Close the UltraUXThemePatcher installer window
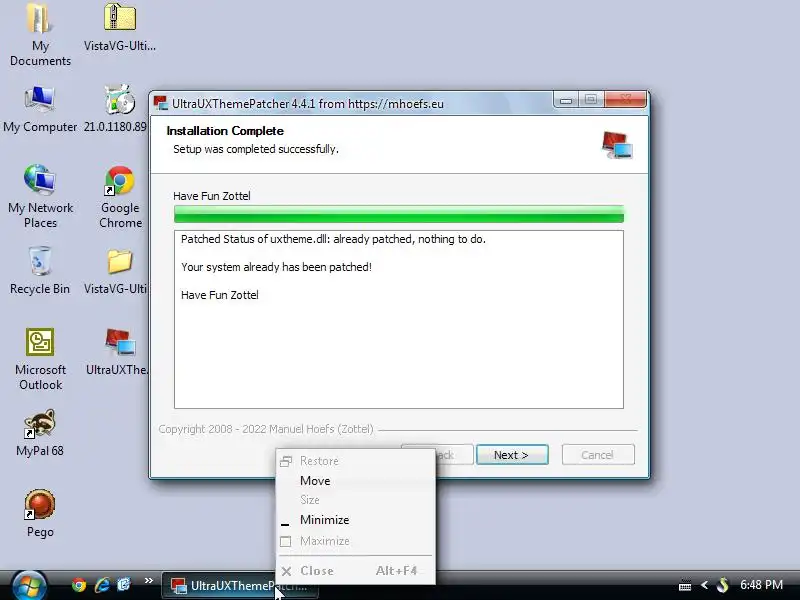 (x=626, y=99)
